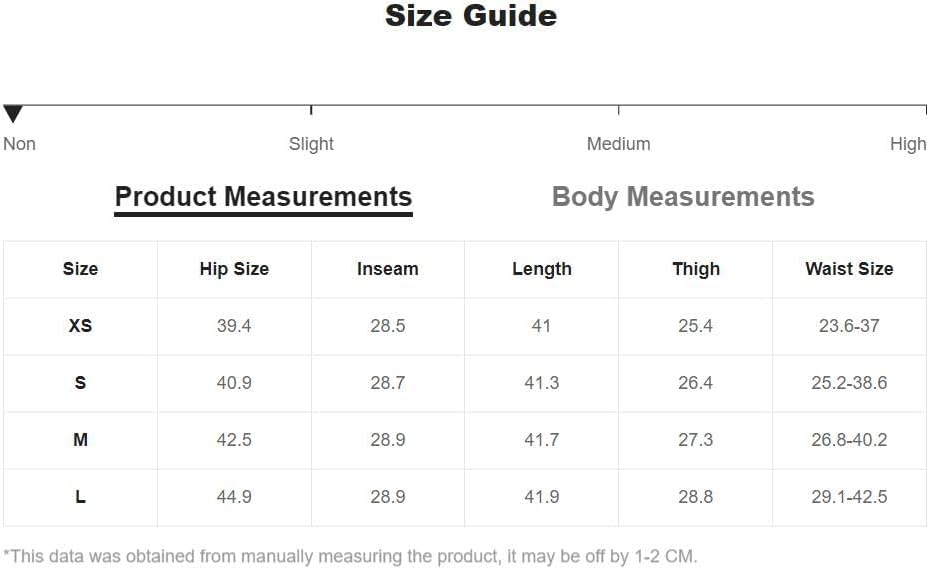The height and width of the screenshot is (569, 929).
Task: Click the 23.6-37 waist value cell
Action: 849,326
